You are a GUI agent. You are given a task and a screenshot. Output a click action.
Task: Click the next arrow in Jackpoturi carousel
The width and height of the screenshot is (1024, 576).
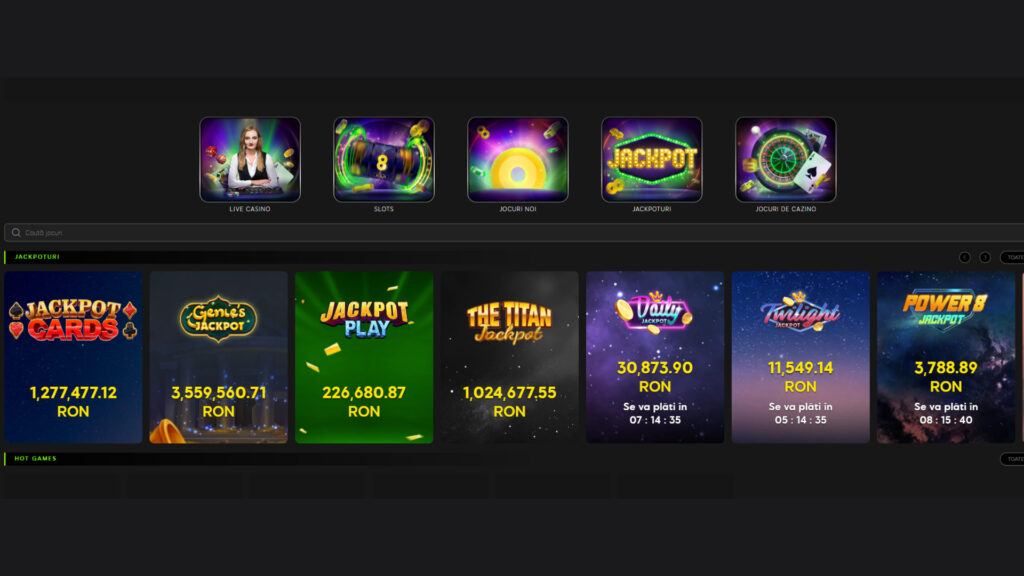(x=985, y=257)
